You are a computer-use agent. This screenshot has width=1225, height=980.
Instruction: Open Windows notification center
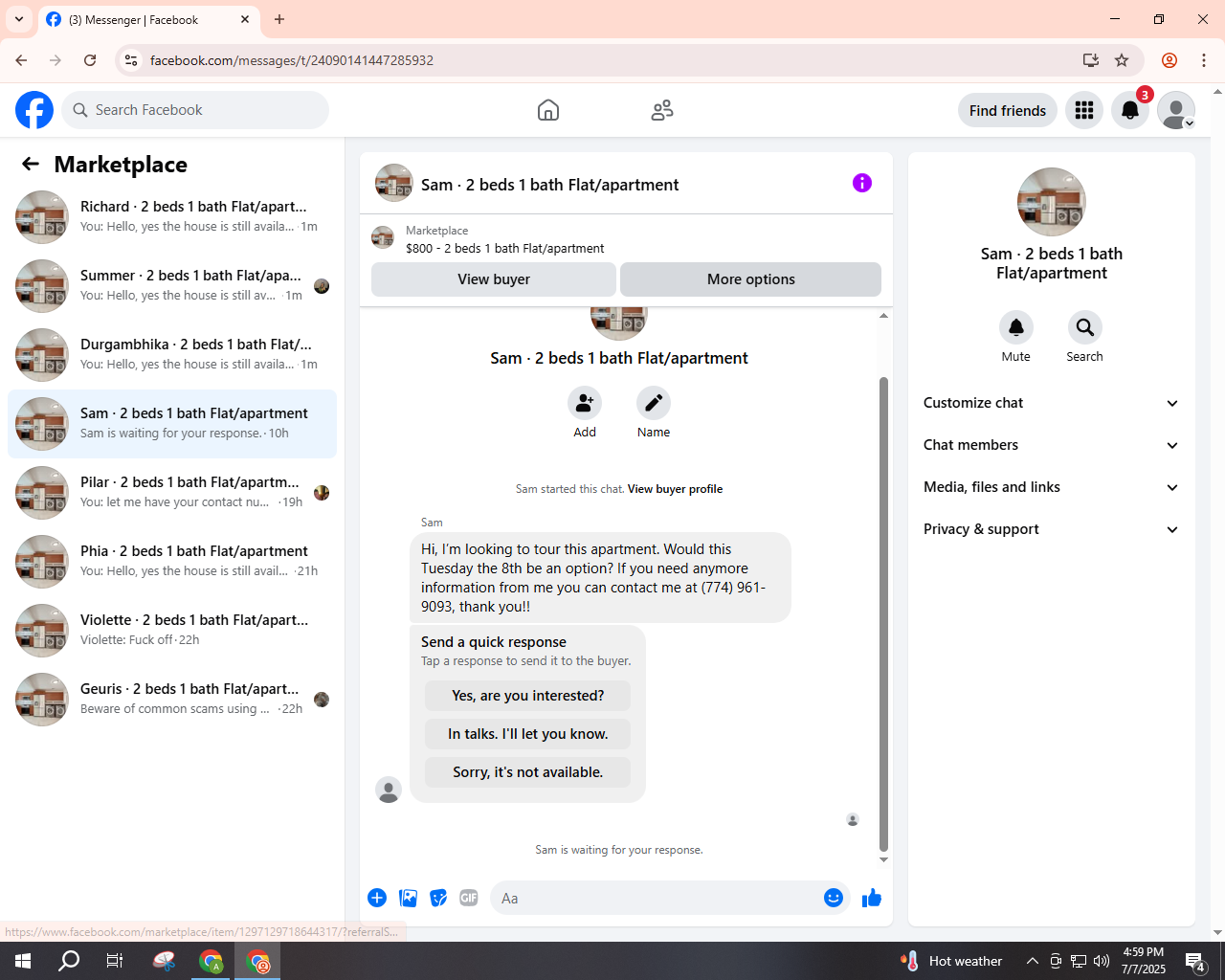click(1195, 961)
